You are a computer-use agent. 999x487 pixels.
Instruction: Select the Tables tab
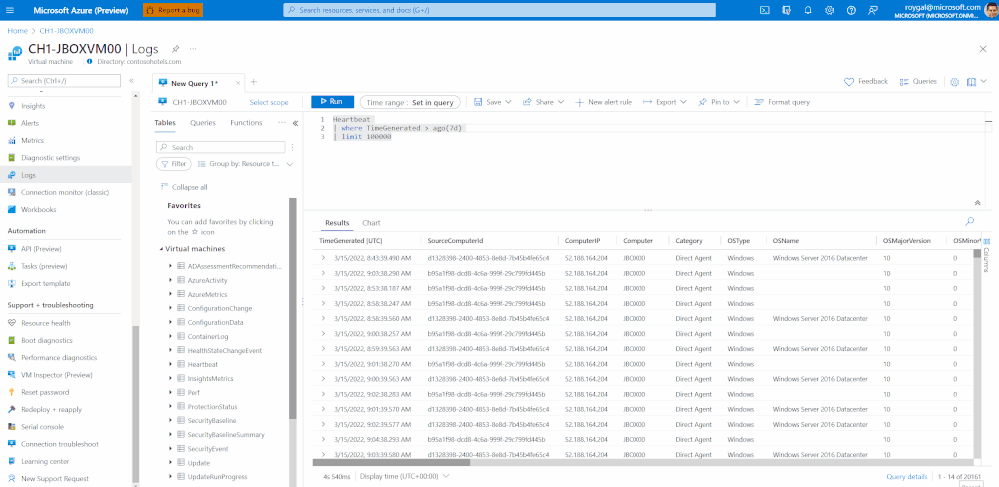[x=165, y=123]
